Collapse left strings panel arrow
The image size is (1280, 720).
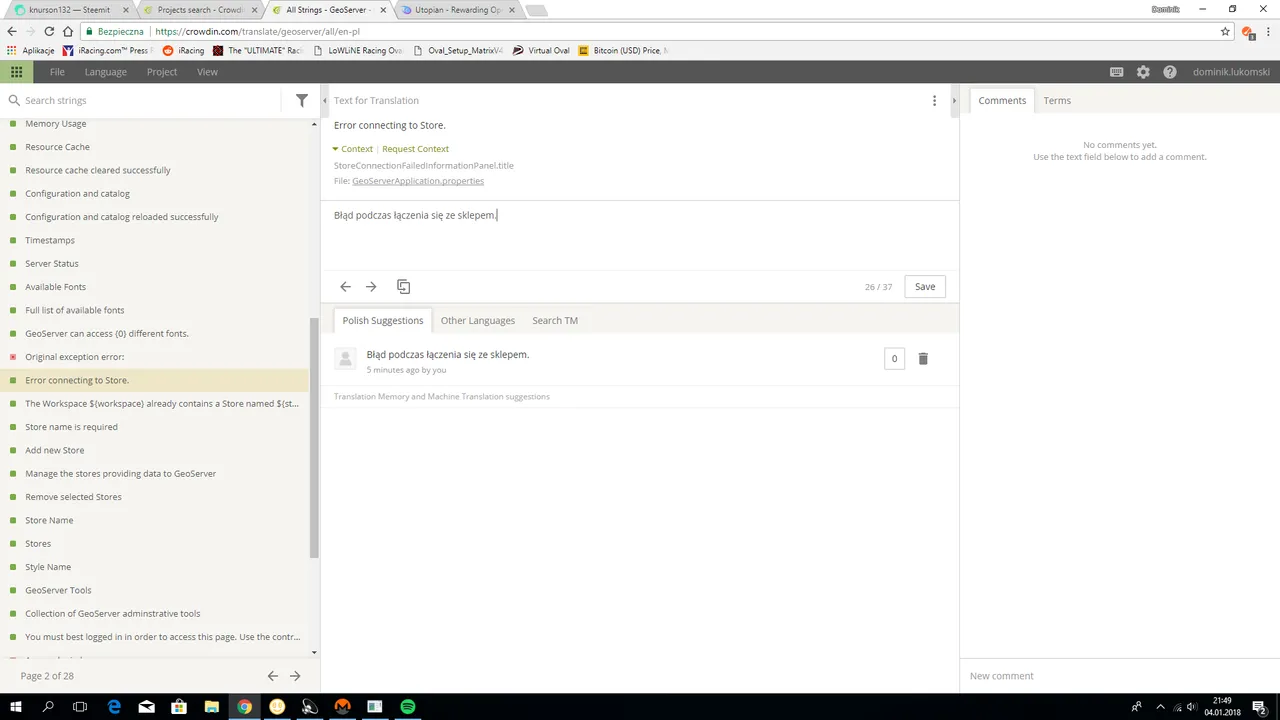[325, 100]
